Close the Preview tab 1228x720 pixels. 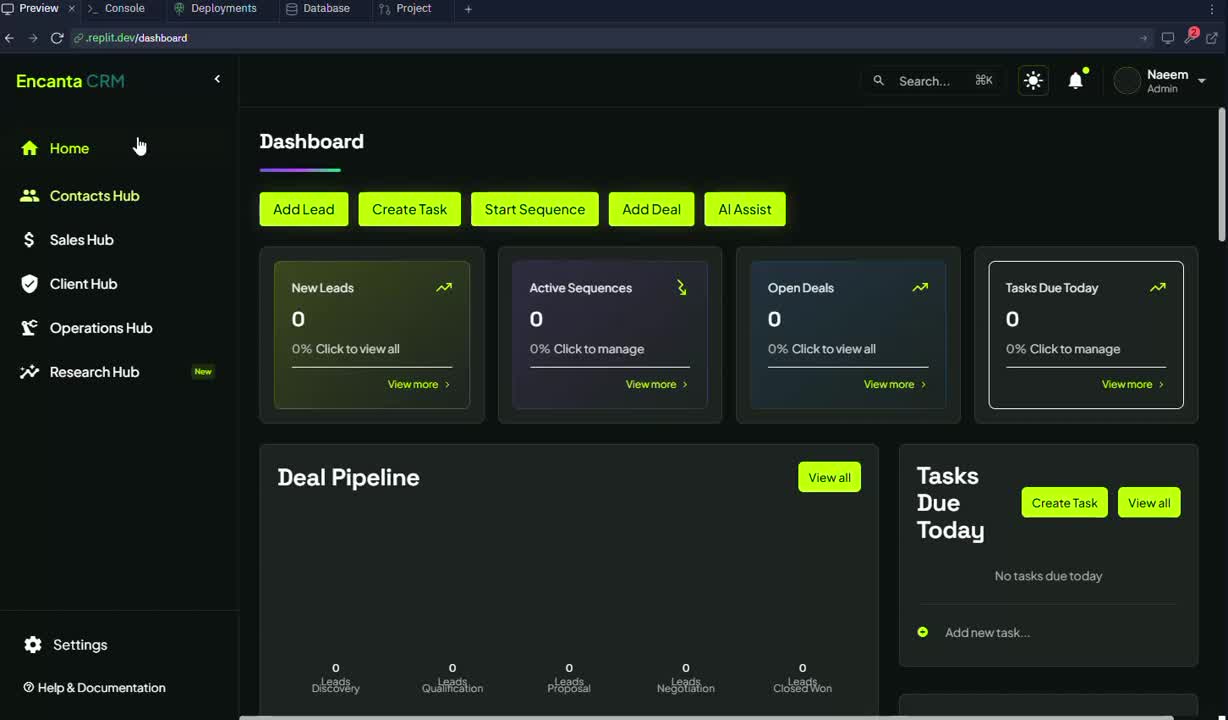(71, 8)
